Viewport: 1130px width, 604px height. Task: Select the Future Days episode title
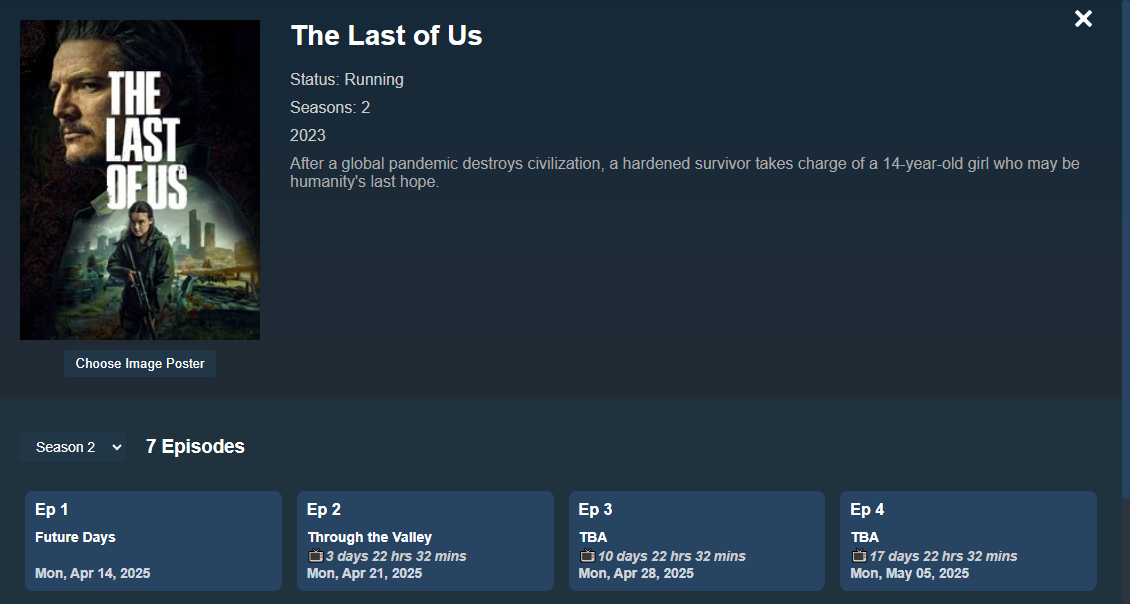click(75, 537)
